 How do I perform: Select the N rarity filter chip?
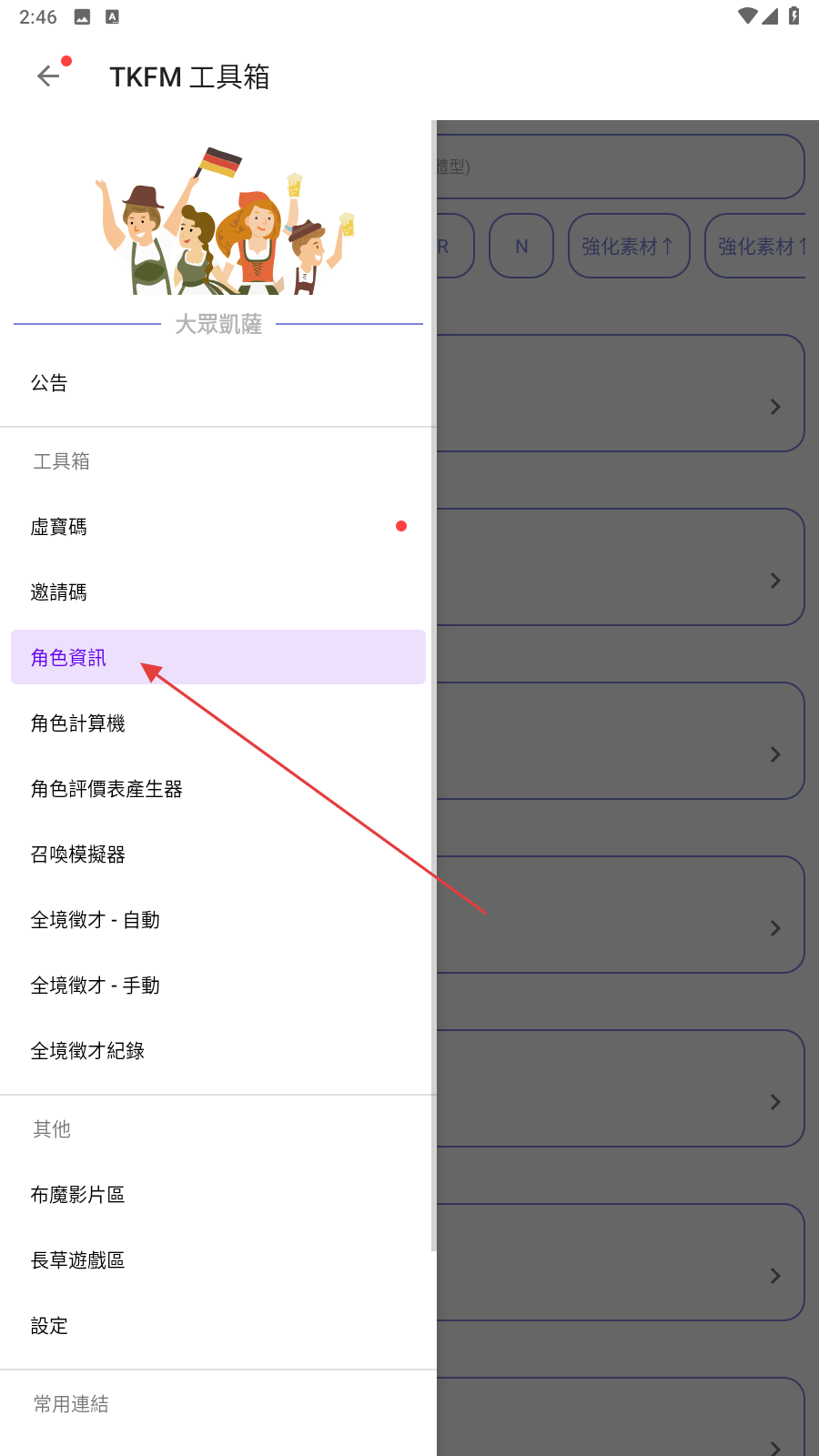(x=521, y=246)
